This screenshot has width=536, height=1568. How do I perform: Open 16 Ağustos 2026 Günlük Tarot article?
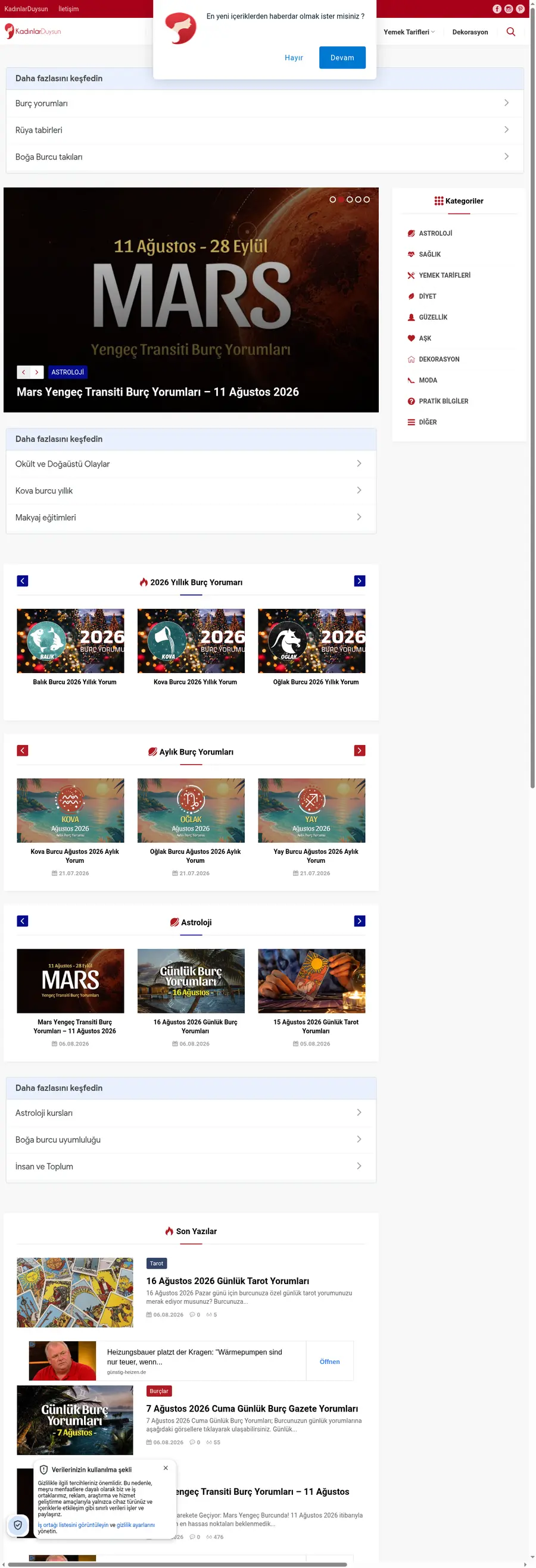(228, 1281)
